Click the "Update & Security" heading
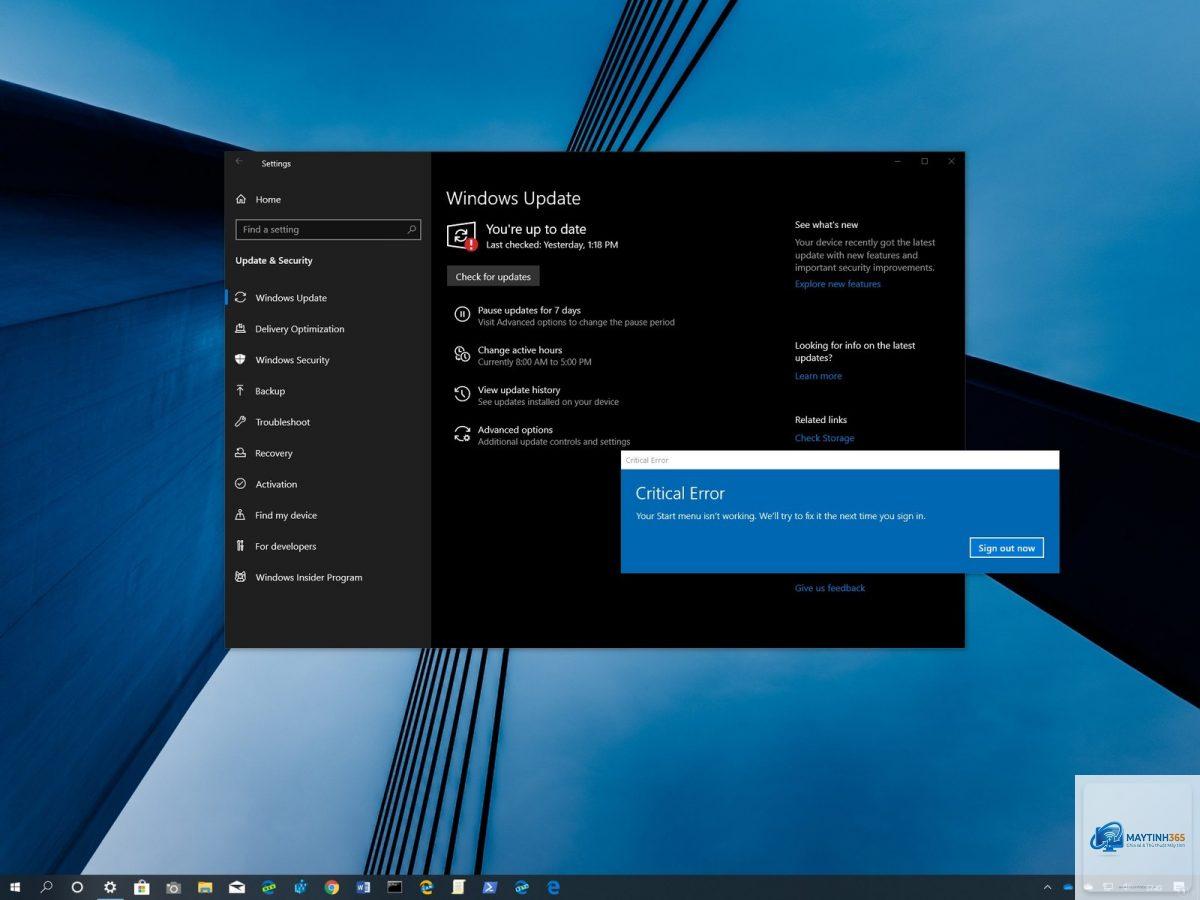Image resolution: width=1200 pixels, height=900 pixels. point(274,261)
